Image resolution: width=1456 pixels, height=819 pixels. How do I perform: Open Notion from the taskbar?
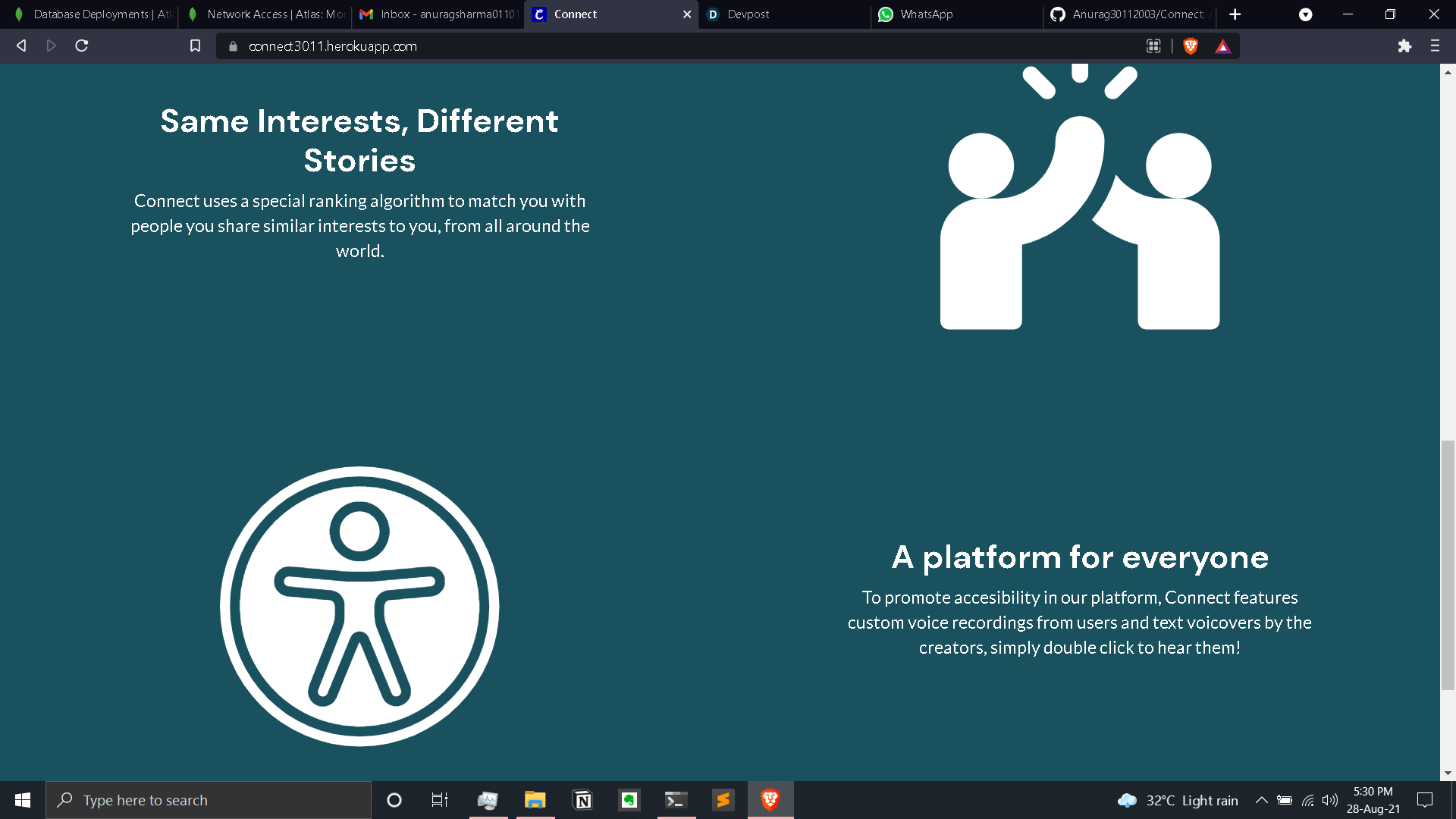point(582,800)
